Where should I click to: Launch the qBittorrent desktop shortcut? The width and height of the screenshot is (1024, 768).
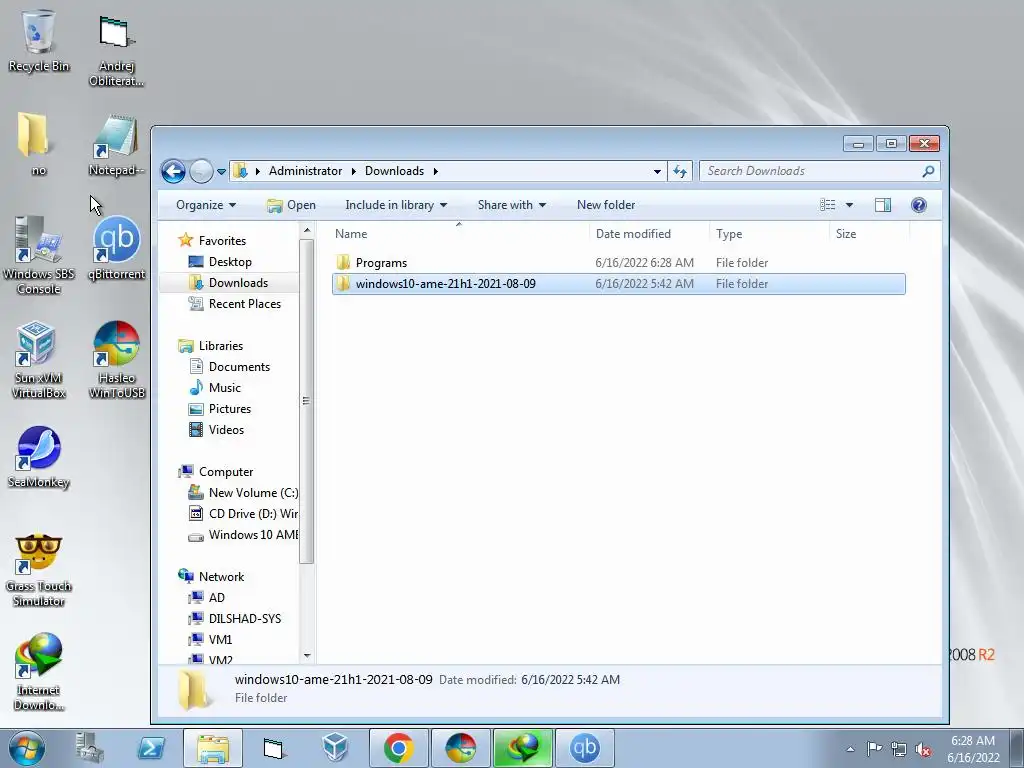pos(116,248)
